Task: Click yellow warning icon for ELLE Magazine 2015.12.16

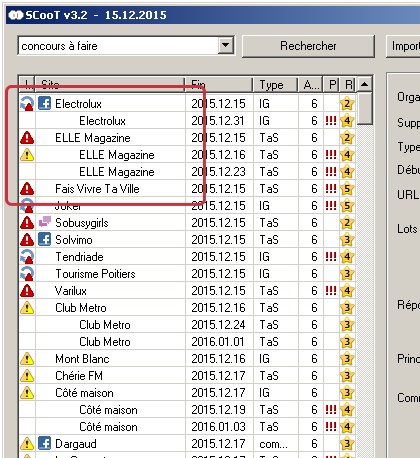Action: click(27, 155)
